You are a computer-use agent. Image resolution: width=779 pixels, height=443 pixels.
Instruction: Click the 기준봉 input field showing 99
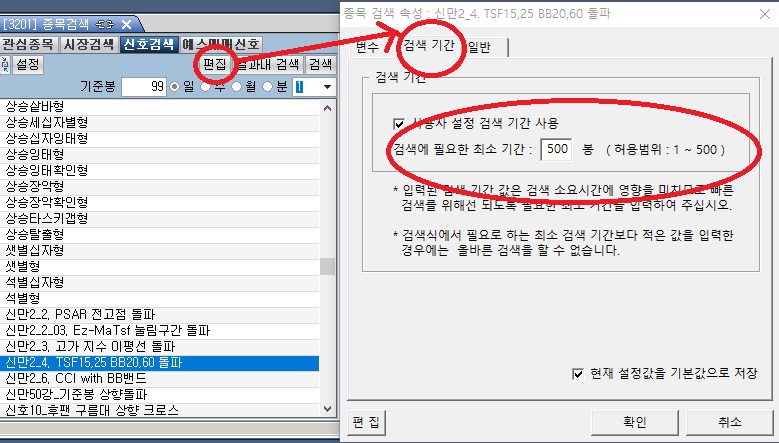click(x=144, y=87)
